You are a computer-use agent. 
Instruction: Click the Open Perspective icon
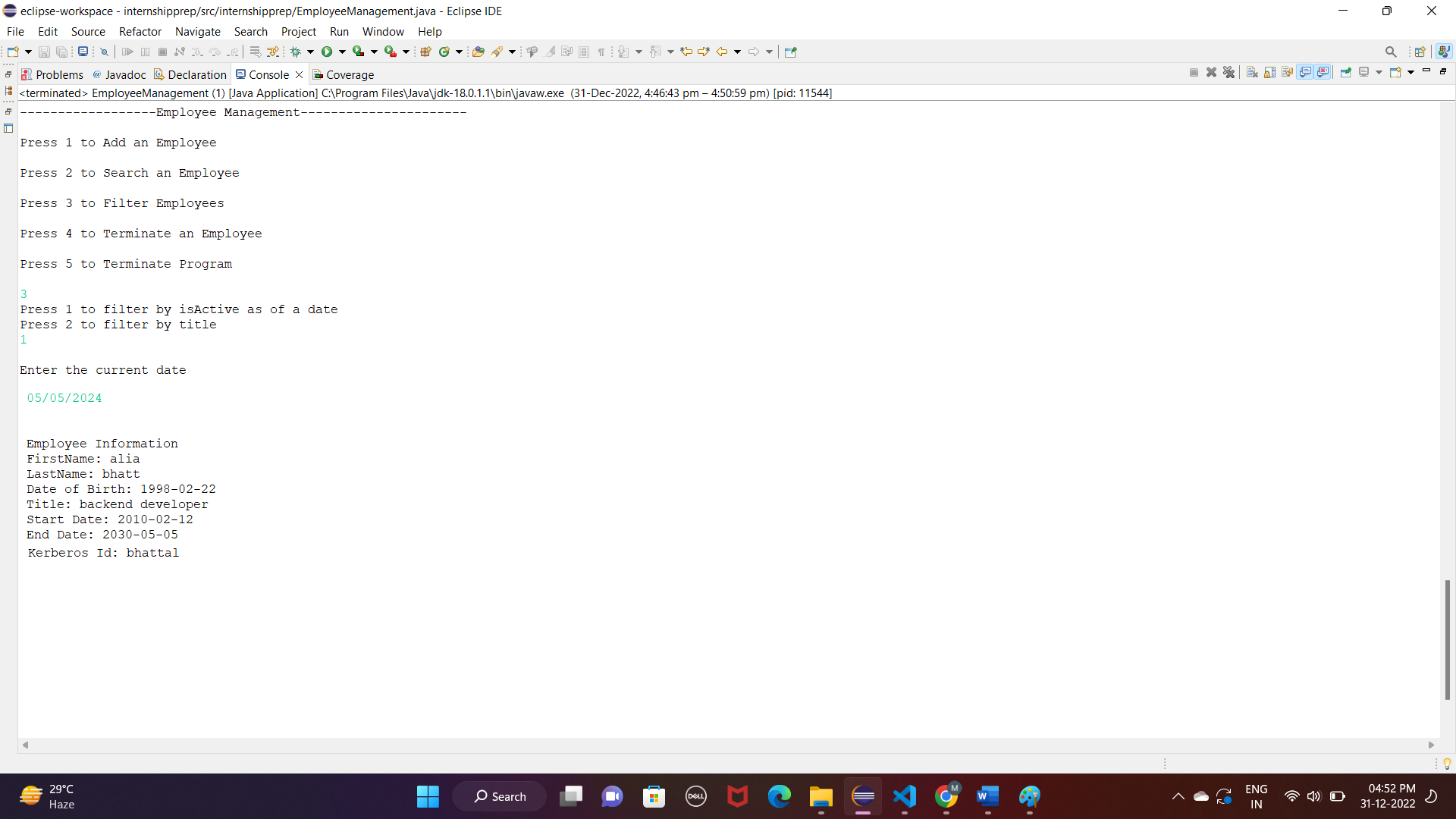(x=1420, y=52)
